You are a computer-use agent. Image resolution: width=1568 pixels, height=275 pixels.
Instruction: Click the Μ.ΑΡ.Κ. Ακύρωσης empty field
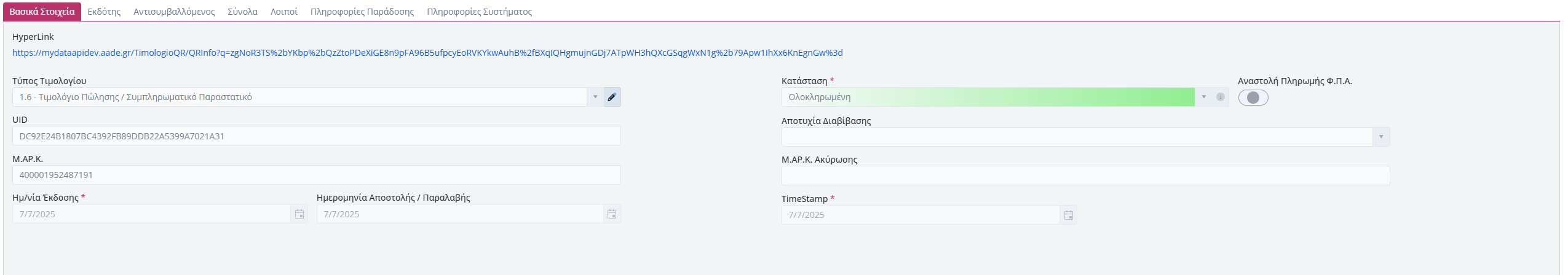coord(1085,176)
